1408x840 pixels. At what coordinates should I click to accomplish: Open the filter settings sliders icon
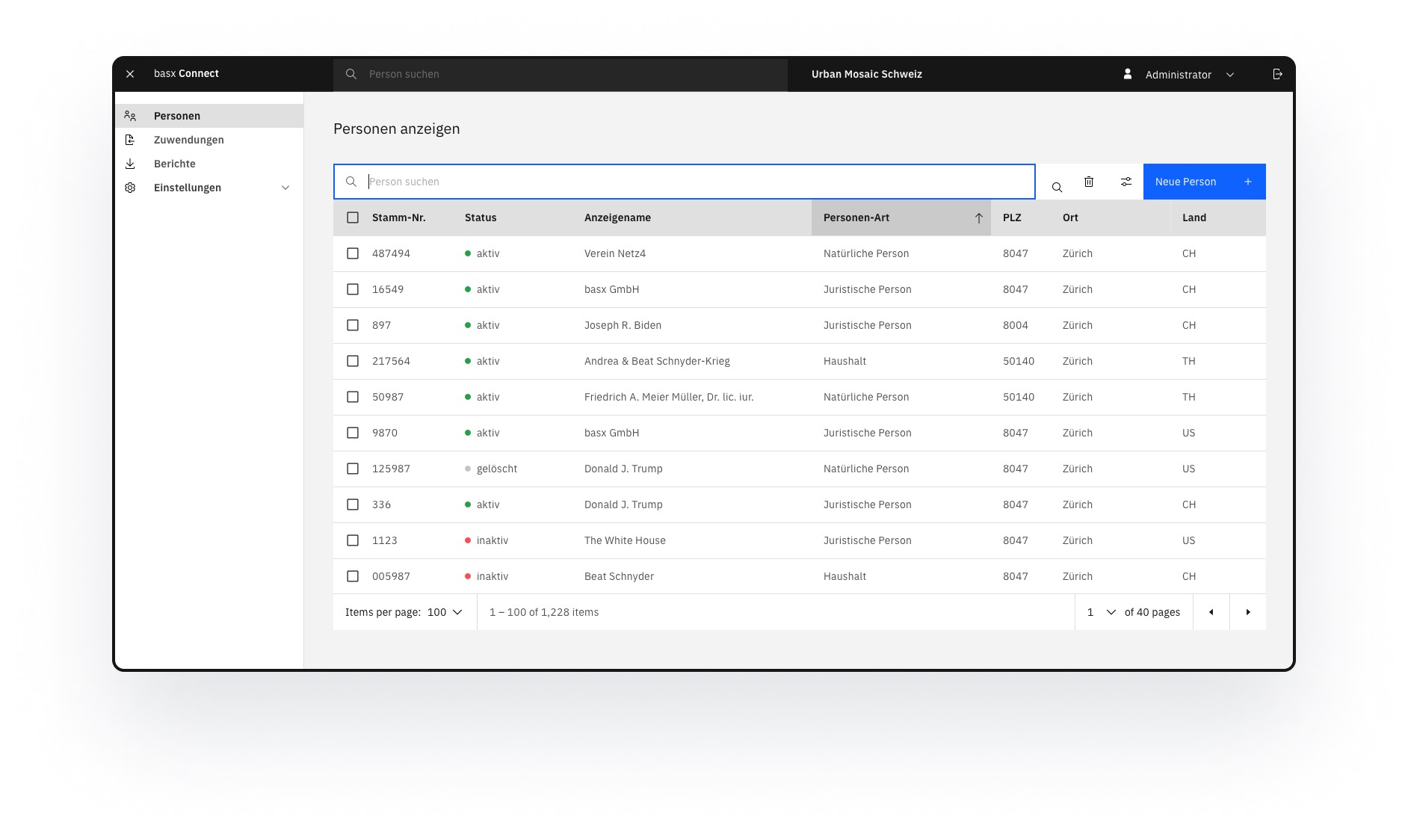coord(1126,182)
